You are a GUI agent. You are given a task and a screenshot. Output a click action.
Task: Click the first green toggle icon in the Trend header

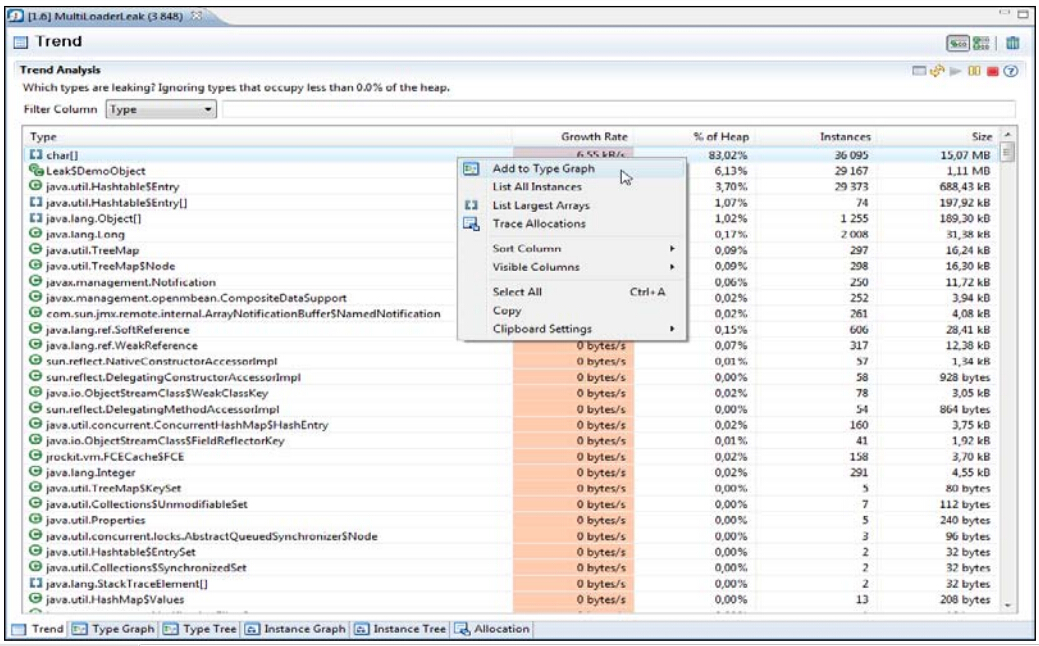pos(957,43)
